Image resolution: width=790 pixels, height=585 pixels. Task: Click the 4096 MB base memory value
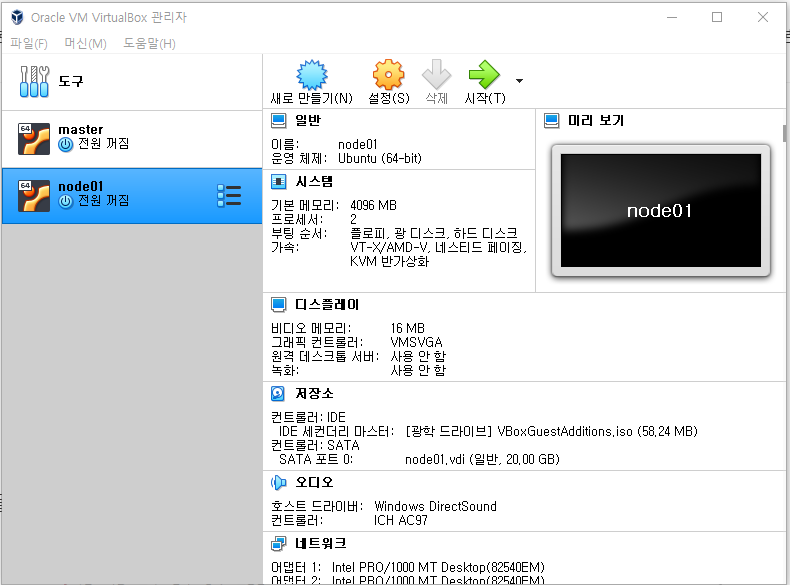pos(373,206)
